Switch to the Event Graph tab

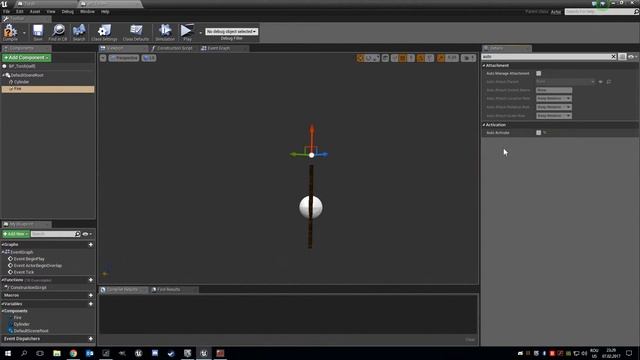[x=224, y=48]
